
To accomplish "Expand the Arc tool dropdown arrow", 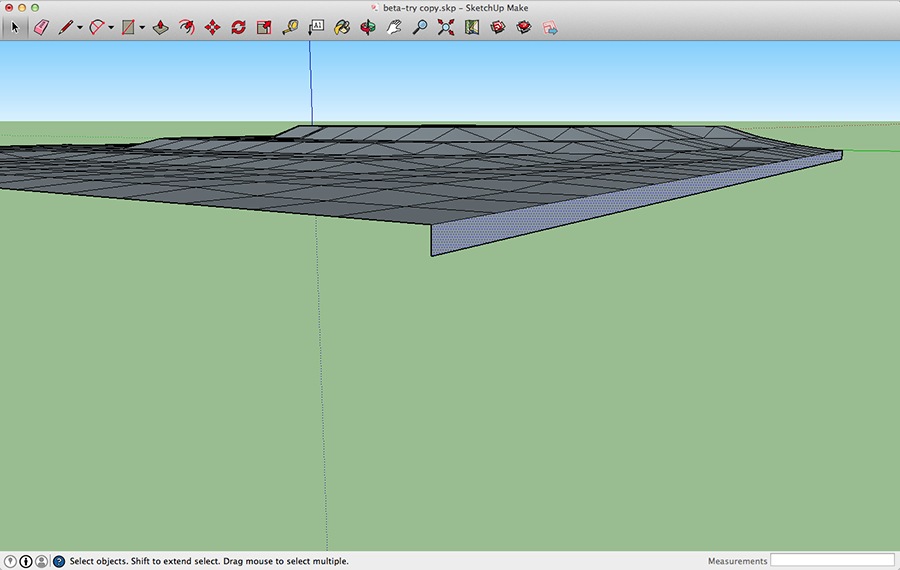I will (111, 28).
